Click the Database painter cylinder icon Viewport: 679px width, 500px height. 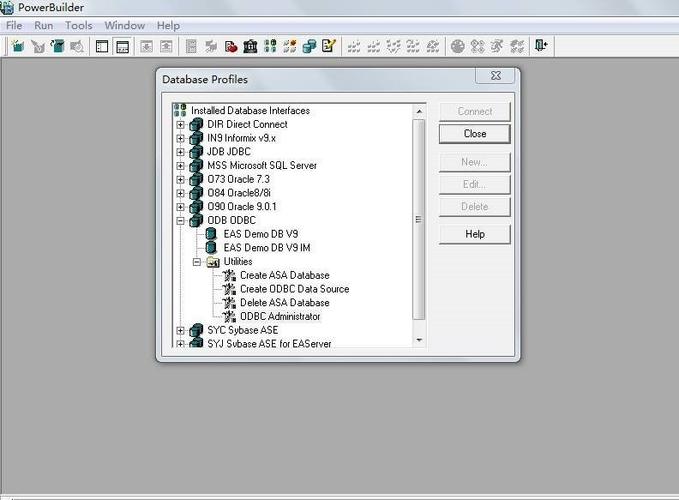310,46
